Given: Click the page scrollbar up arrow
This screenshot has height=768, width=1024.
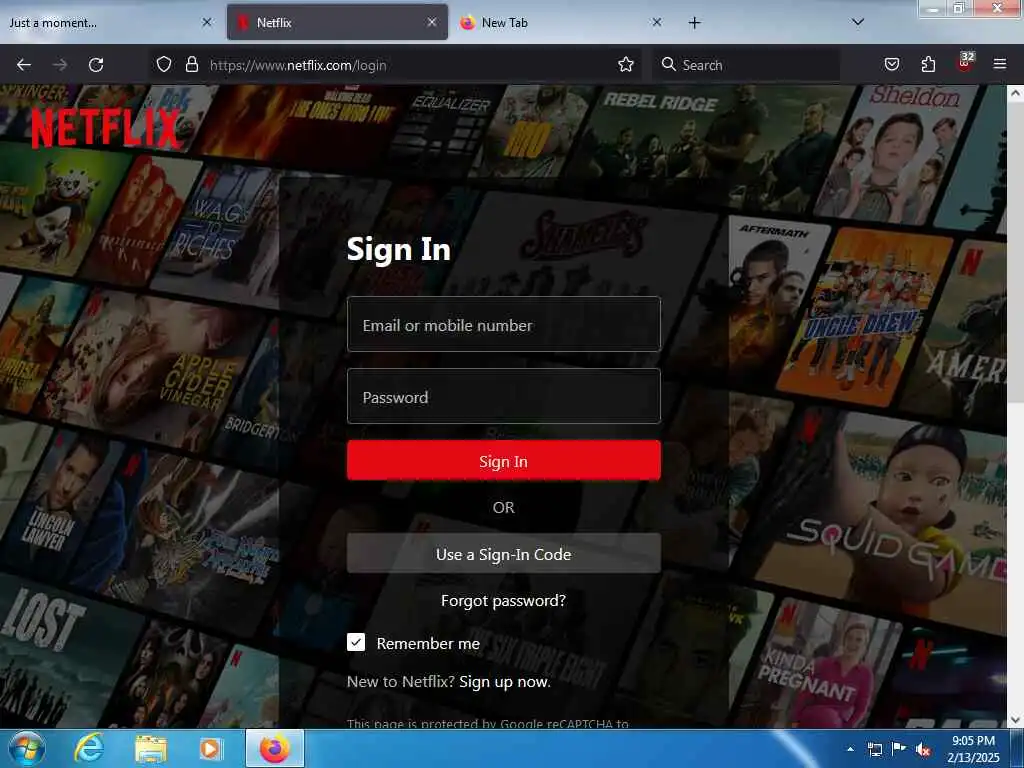Looking at the screenshot, I should pos(1015,93).
